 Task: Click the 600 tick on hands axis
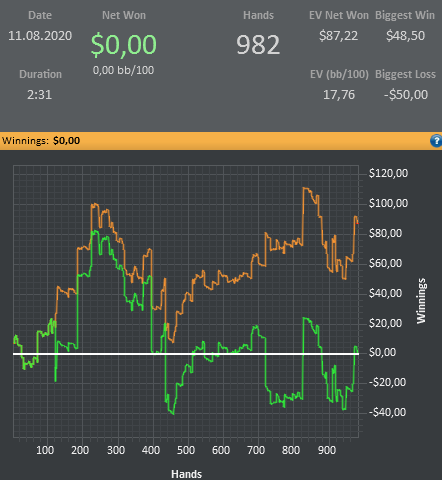click(221, 450)
